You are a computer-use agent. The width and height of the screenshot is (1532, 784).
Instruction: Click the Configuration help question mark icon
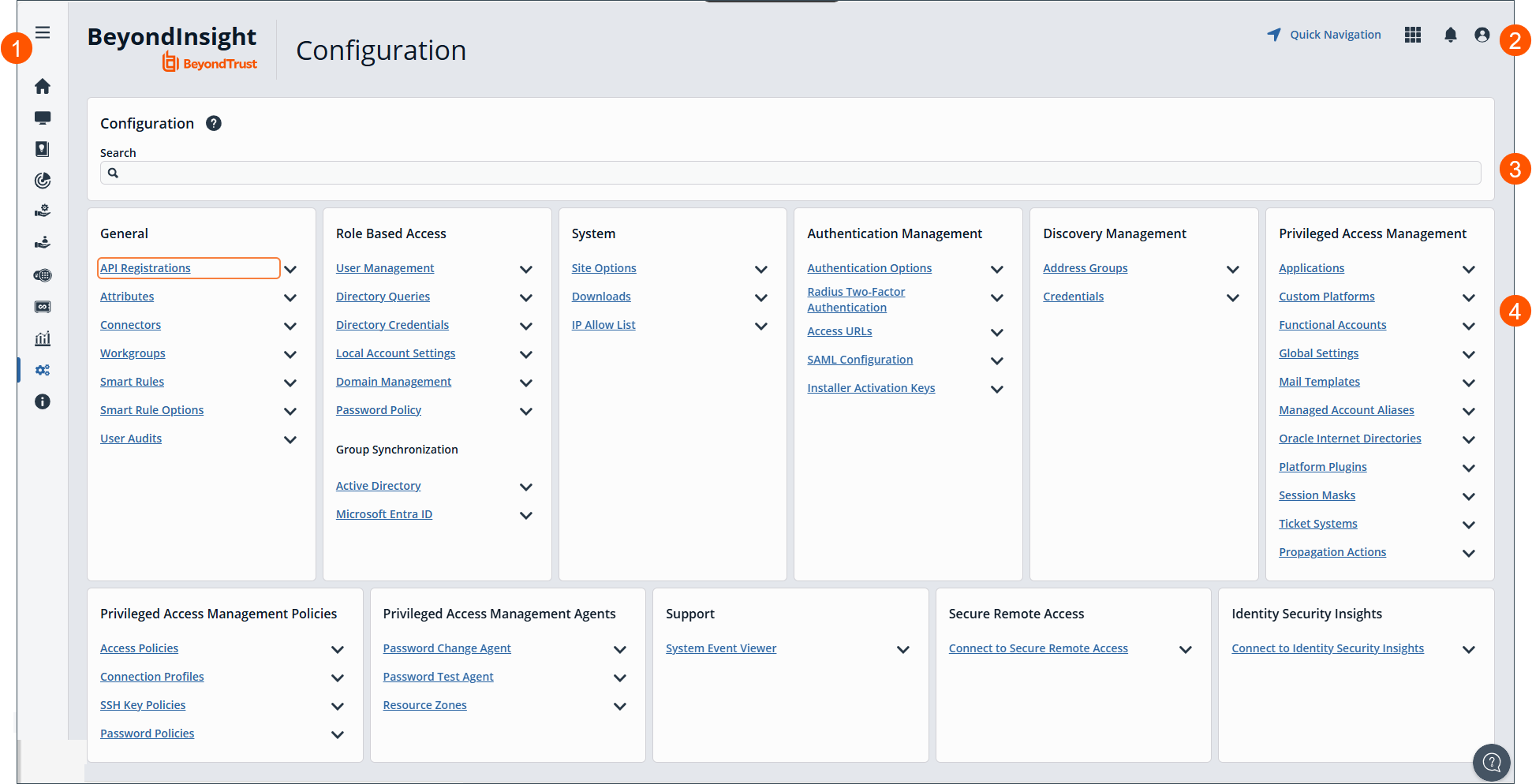(214, 123)
